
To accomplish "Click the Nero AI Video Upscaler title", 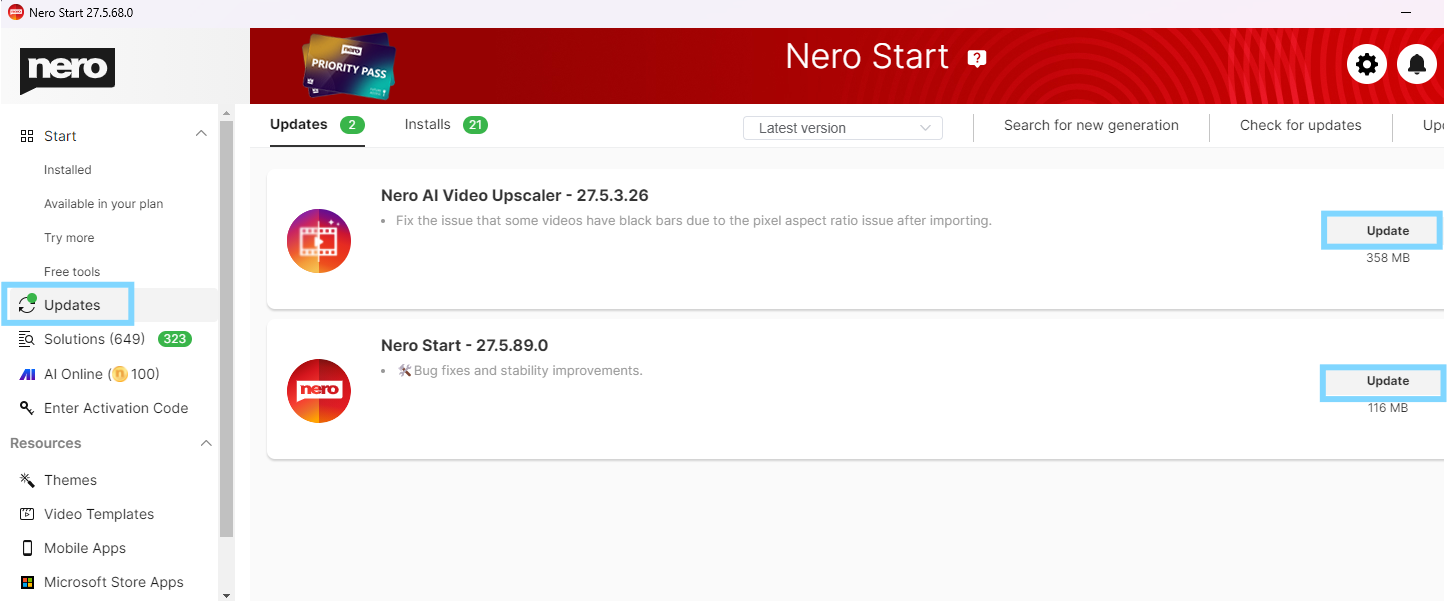I will [515, 195].
